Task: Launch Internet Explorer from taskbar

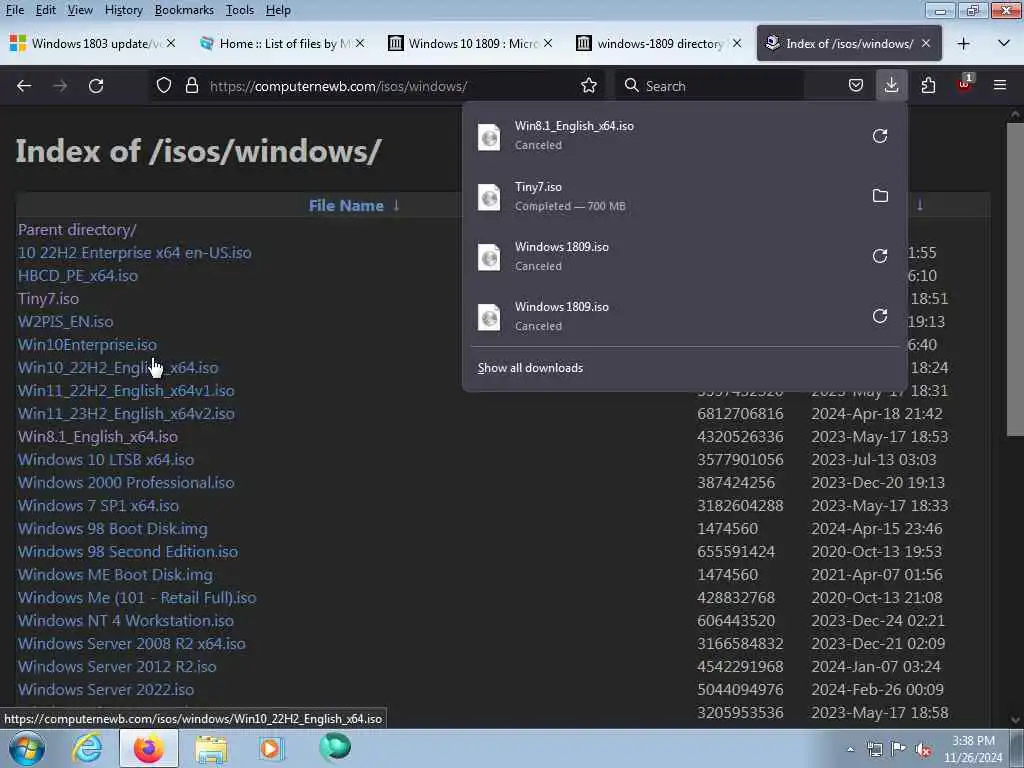Action: pos(87,748)
